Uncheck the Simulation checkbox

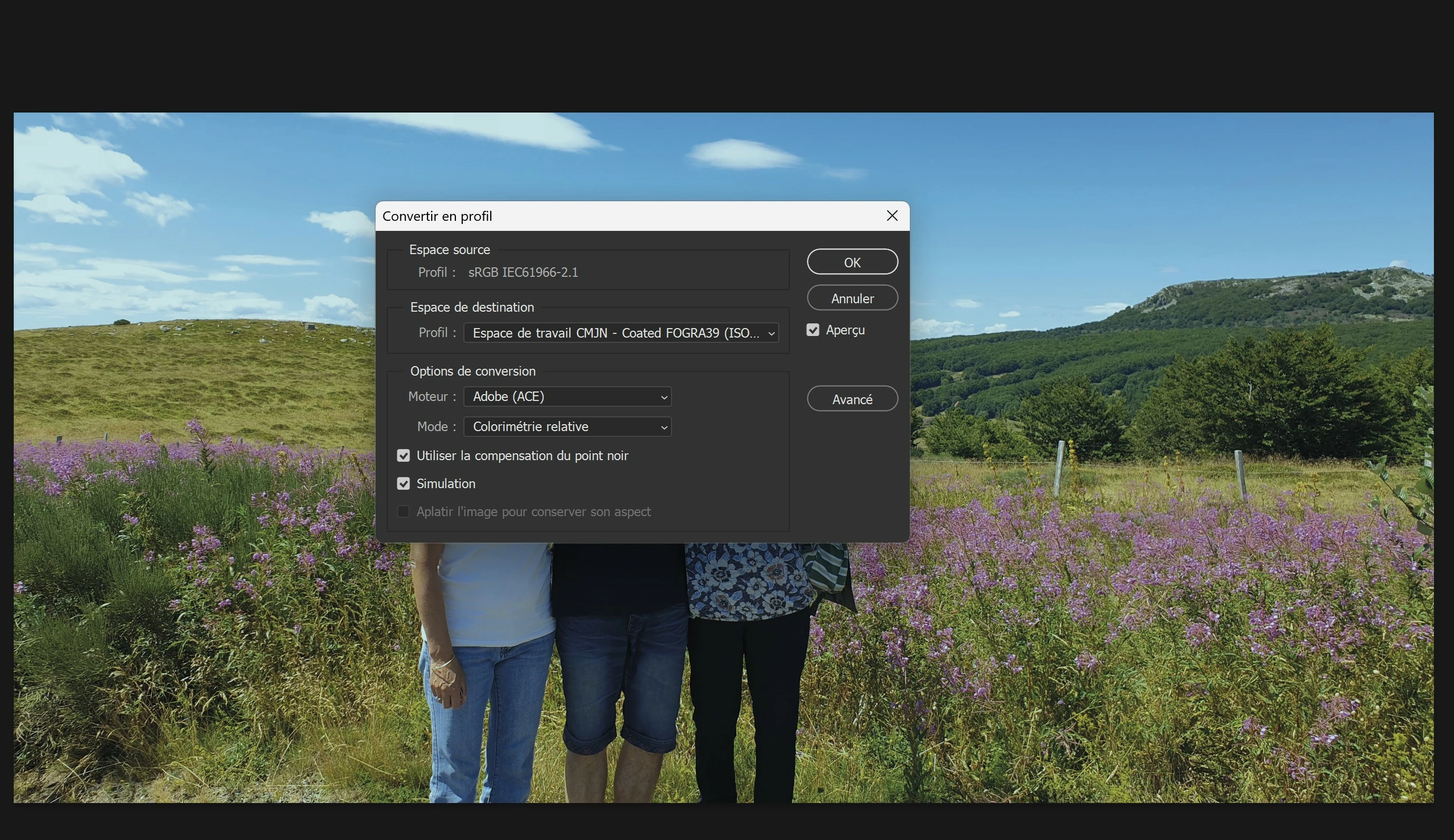click(403, 483)
